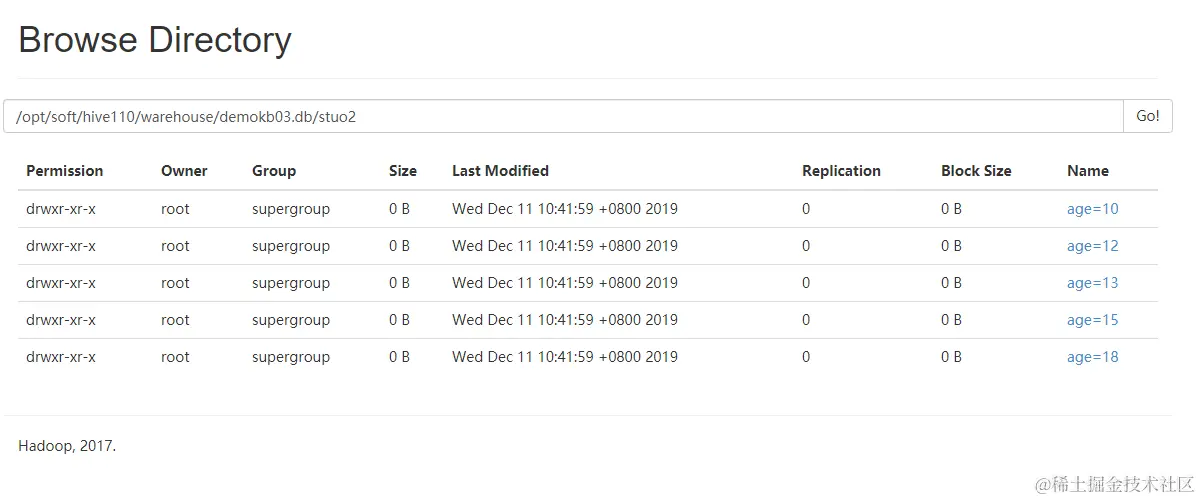Click the Browse Directory heading

coord(155,40)
